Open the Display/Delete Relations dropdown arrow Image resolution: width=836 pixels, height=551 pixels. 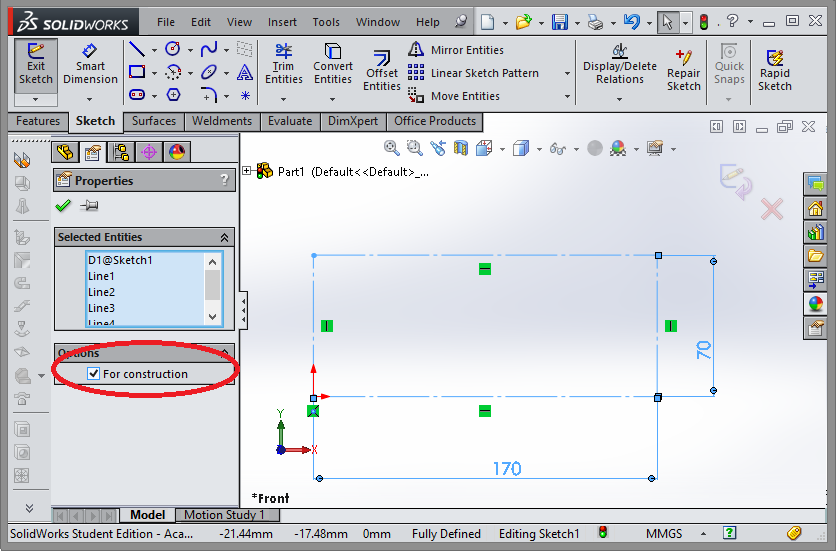[619, 99]
